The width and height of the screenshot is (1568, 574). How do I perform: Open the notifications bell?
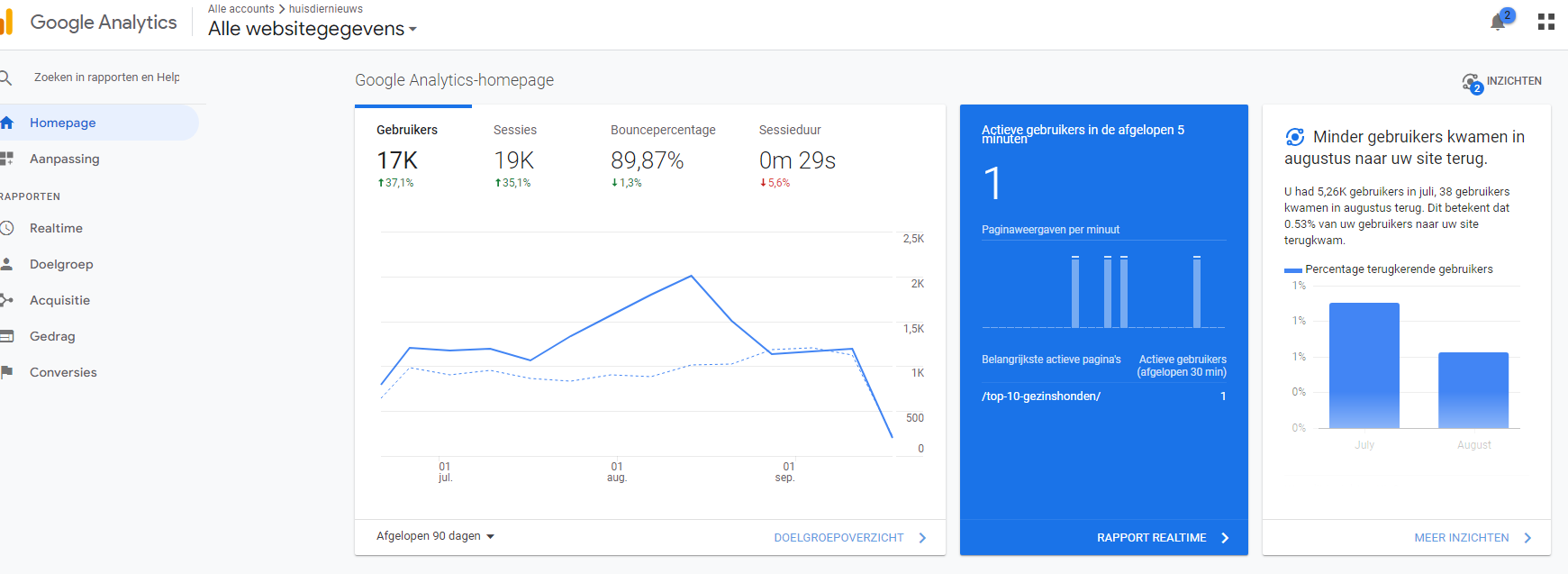[x=1498, y=23]
